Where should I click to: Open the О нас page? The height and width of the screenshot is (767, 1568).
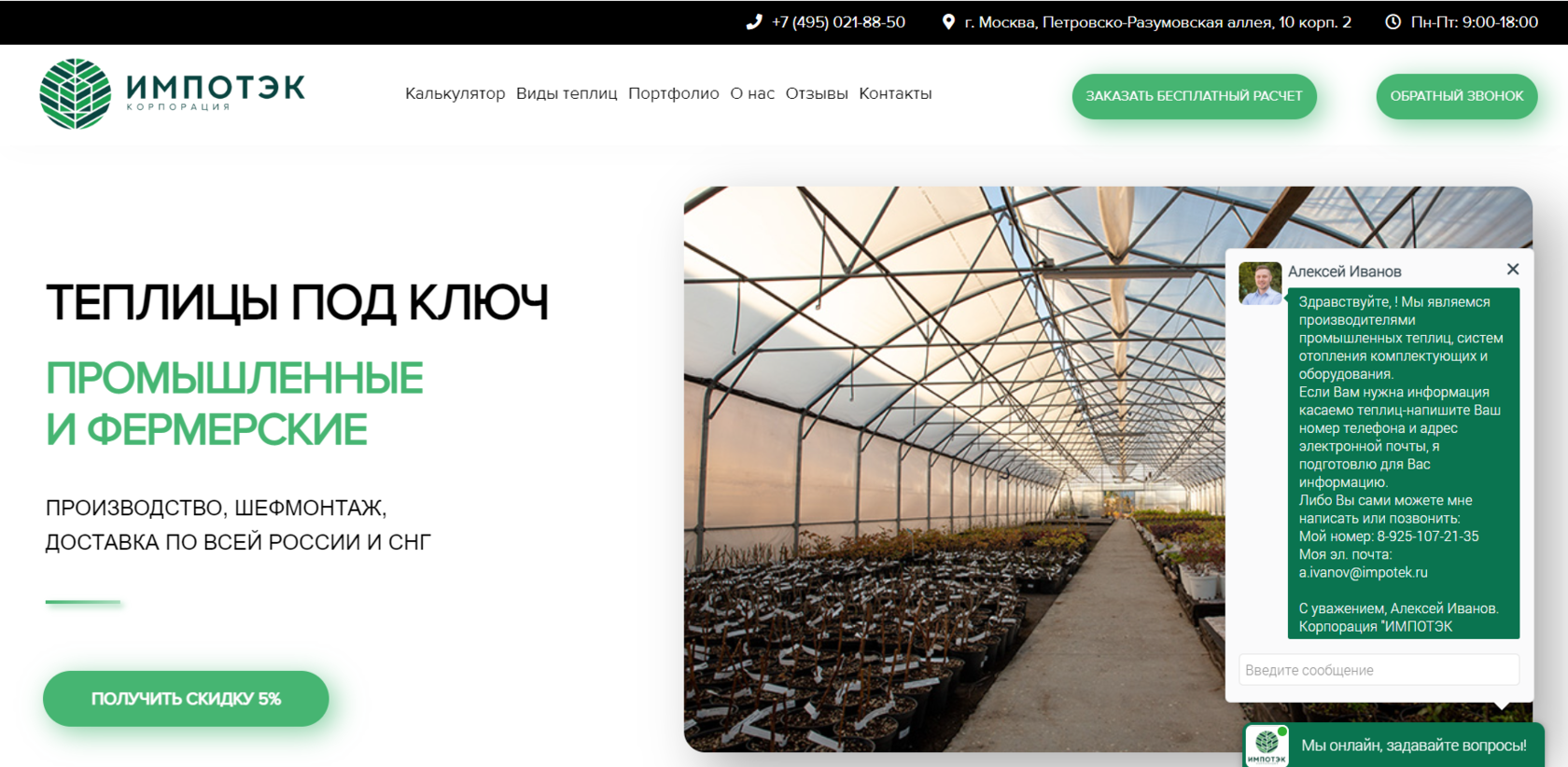click(752, 93)
